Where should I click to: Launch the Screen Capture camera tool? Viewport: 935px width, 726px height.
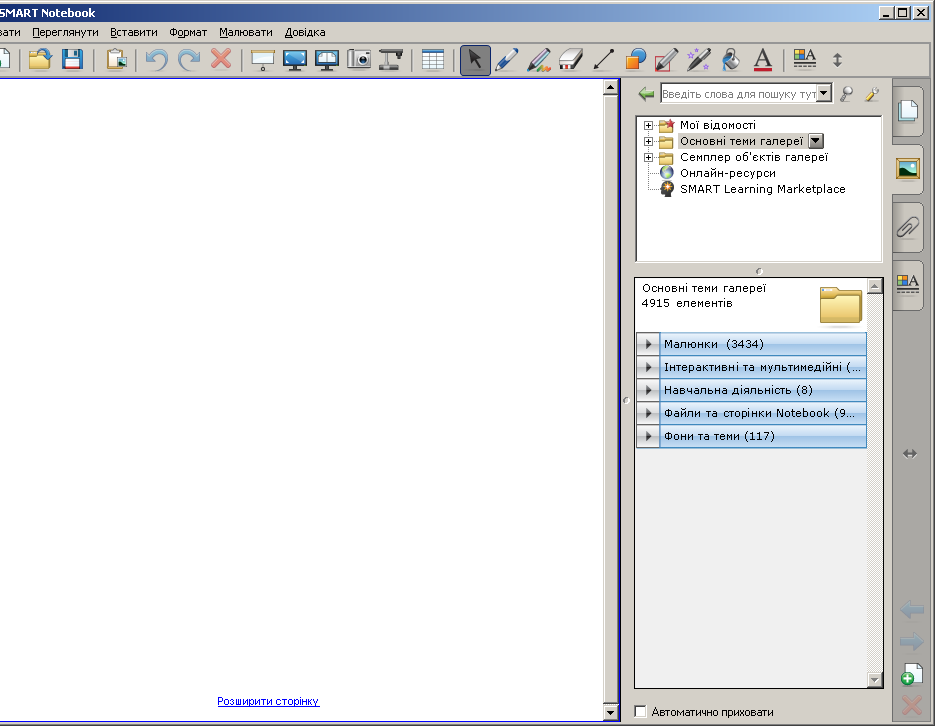(x=359, y=60)
